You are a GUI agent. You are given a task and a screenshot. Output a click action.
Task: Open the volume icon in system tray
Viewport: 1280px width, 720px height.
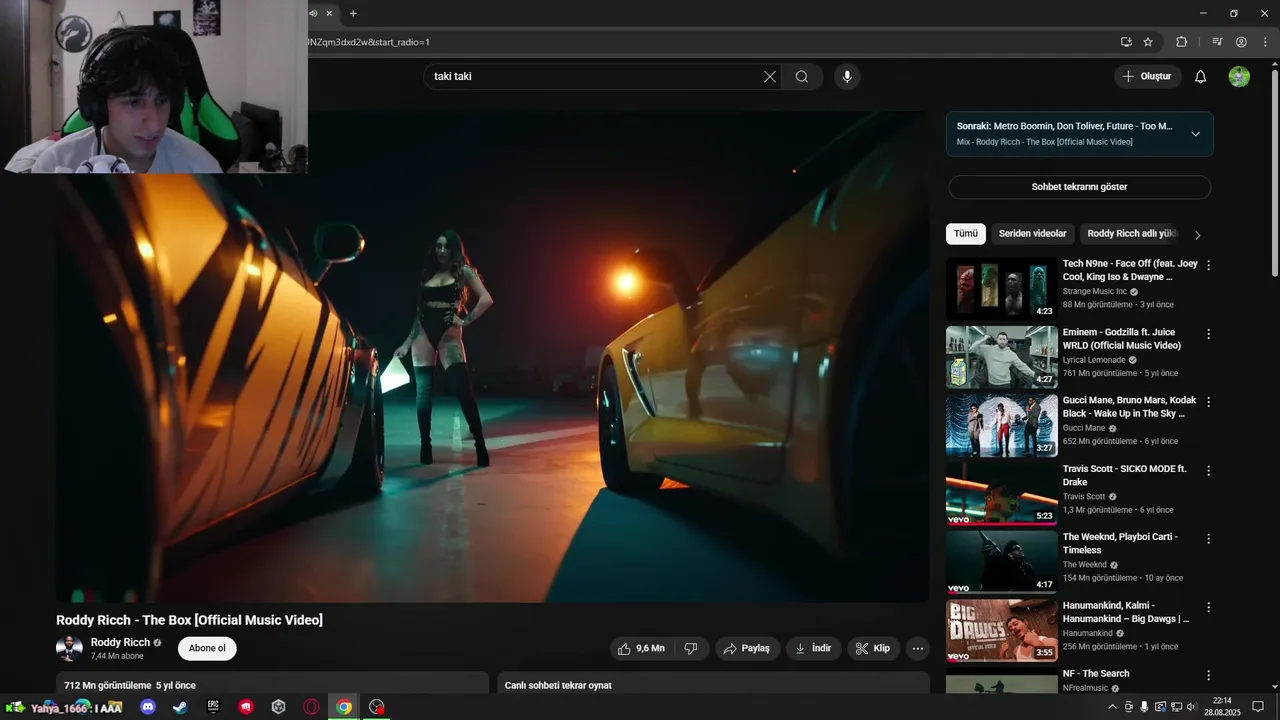[x=1191, y=707]
